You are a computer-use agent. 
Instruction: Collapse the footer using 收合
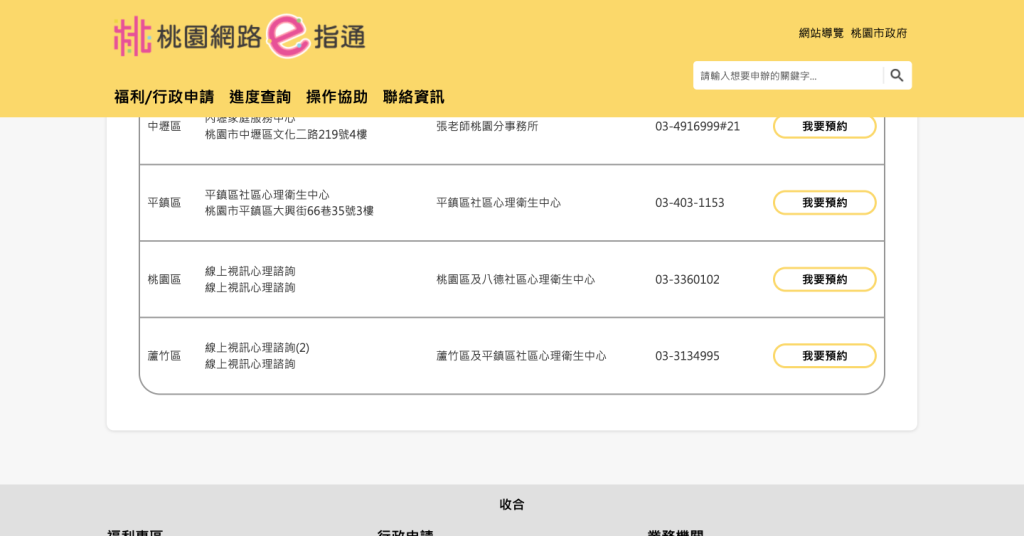[x=512, y=505]
